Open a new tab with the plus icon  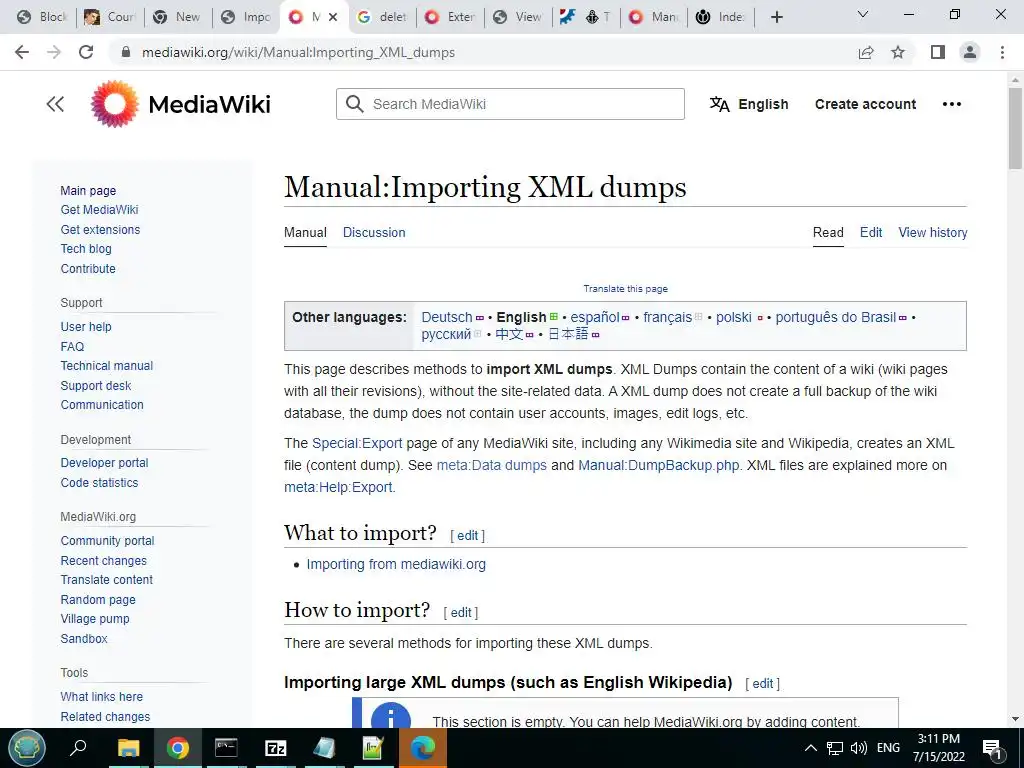[776, 17]
